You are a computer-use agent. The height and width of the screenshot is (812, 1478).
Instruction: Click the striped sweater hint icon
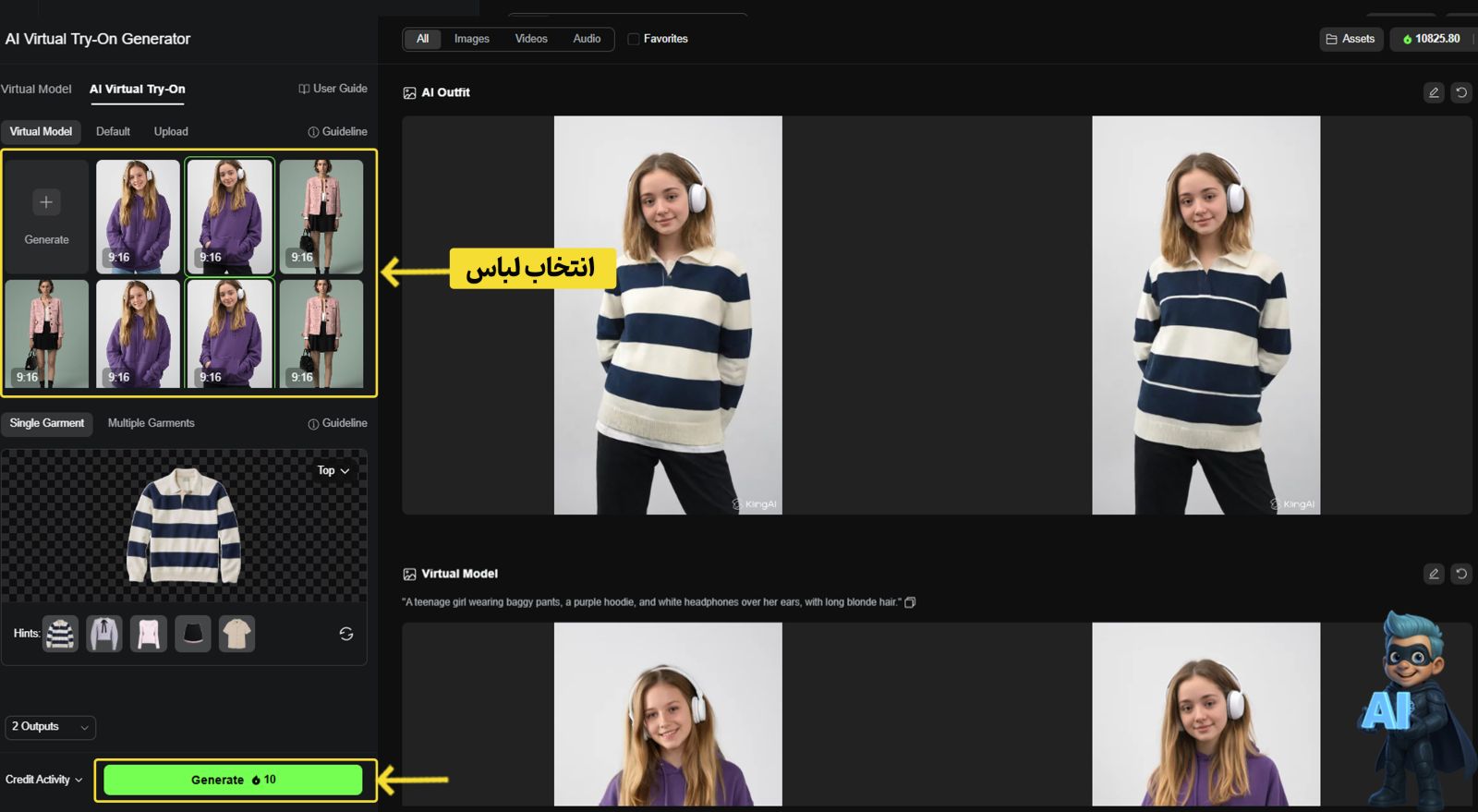point(60,634)
